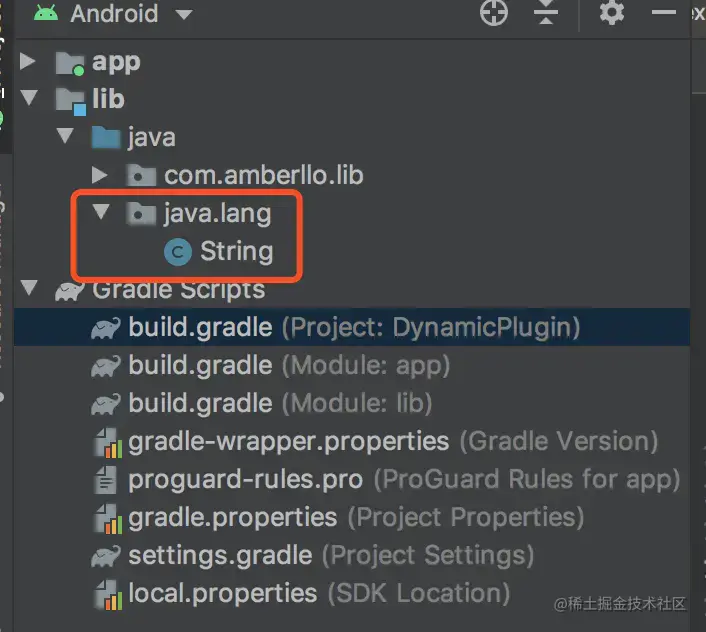Click the settings.gradle elephant icon
This screenshot has width=706, height=632.
tap(106, 556)
